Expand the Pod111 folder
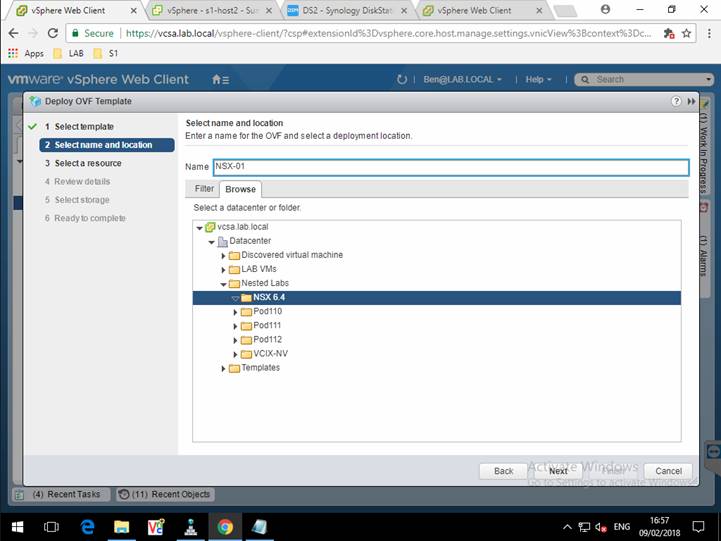This screenshot has width=721, height=541. [235, 326]
